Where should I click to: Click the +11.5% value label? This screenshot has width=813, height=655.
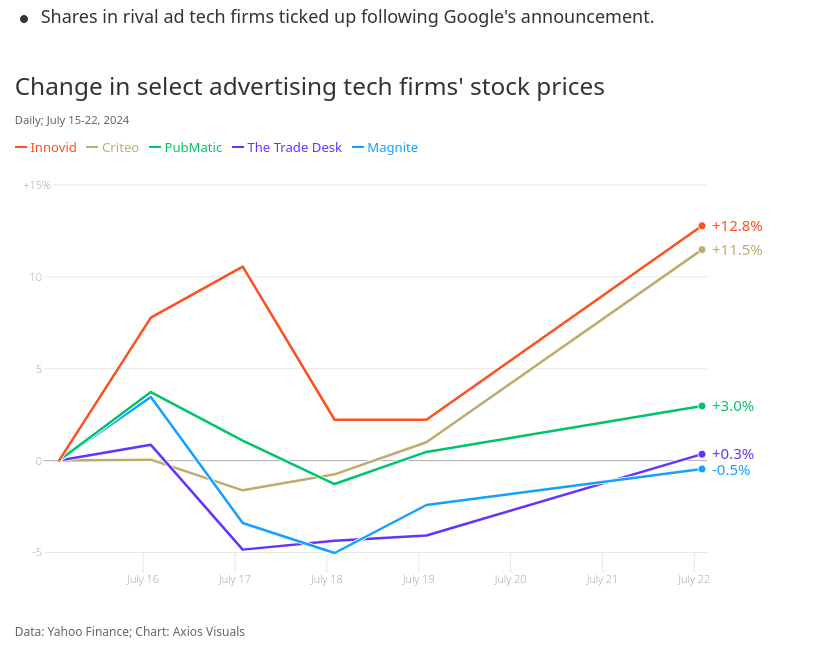point(737,250)
